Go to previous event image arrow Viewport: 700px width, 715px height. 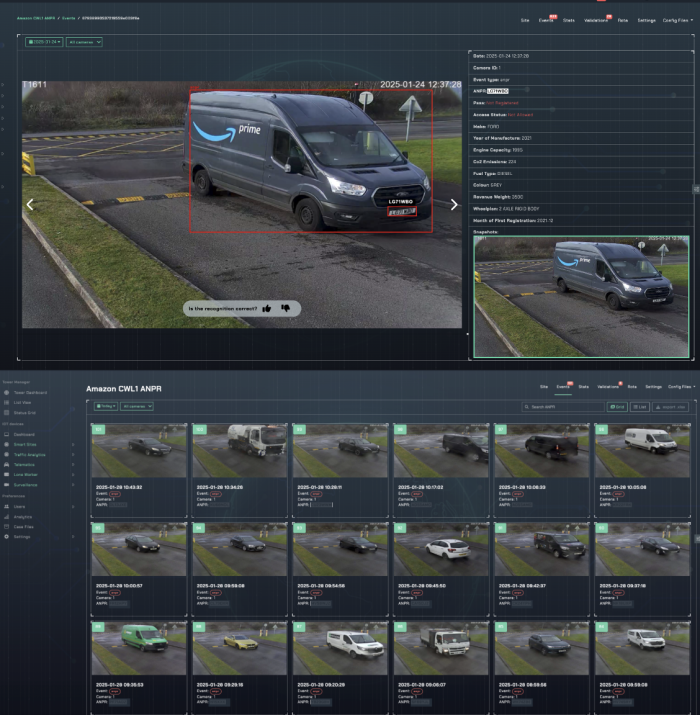(30, 205)
